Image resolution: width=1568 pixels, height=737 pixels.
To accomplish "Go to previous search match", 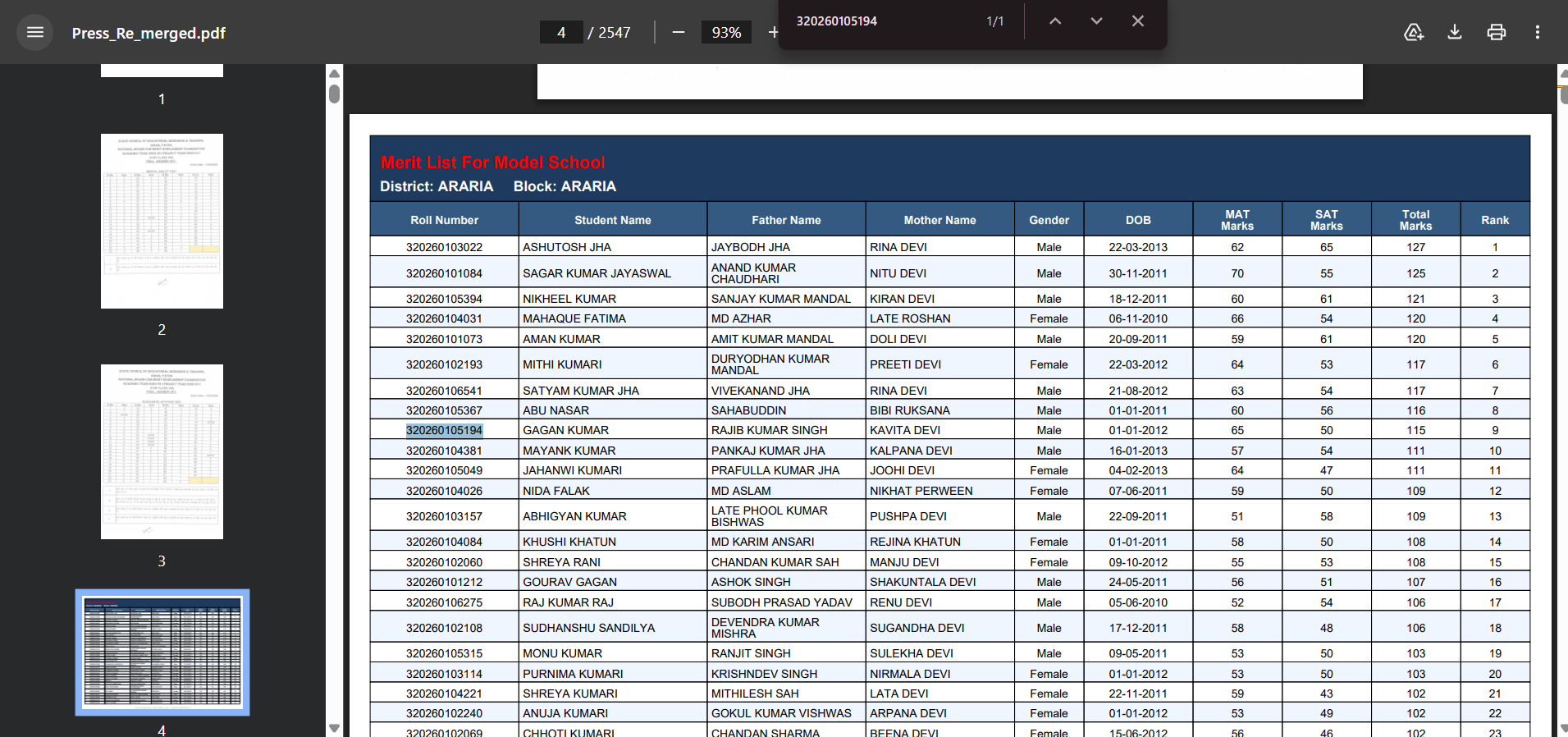I will [1055, 21].
